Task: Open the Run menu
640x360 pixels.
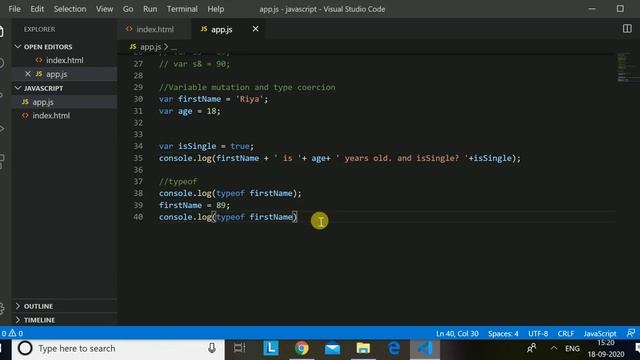Action: [x=150, y=9]
